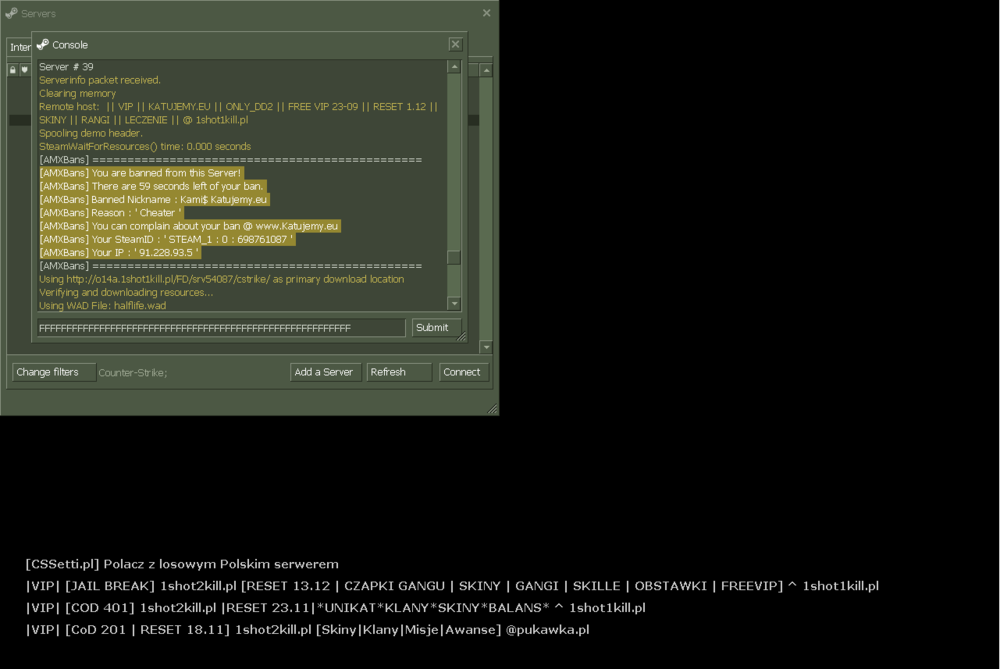Viewport: 1000px width, 669px height.
Task: Click the Console window resize grip
Action: (462, 336)
